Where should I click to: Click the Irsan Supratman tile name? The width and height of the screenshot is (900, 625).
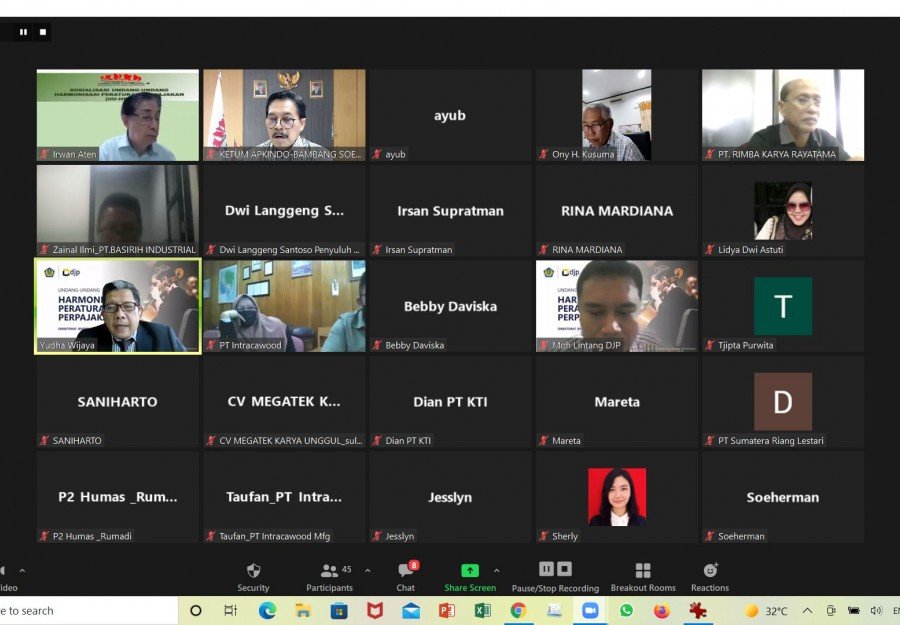(x=451, y=211)
